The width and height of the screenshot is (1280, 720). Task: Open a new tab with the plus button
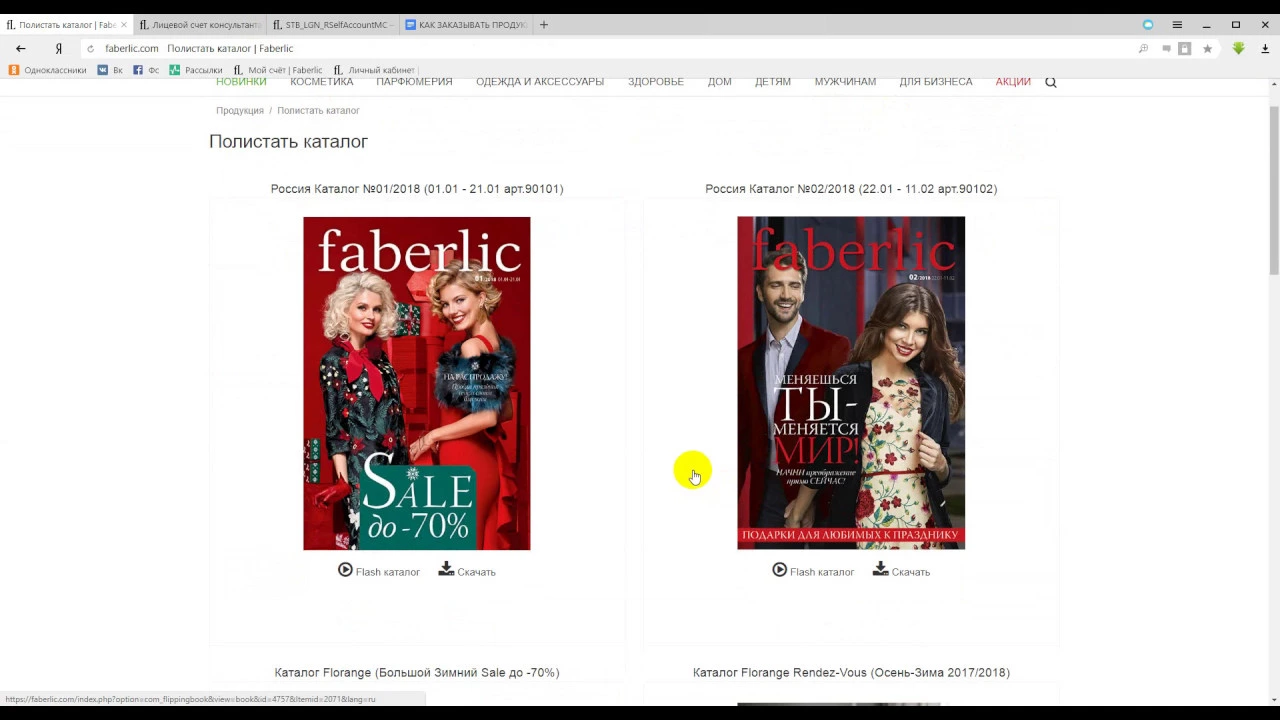pos(544,25)
